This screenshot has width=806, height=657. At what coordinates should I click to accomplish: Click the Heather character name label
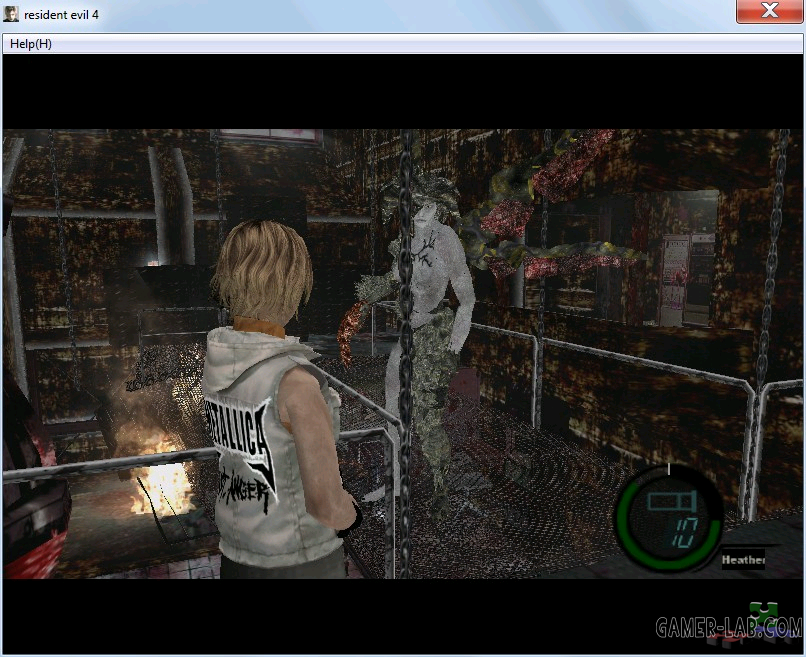tap(743, 560)
